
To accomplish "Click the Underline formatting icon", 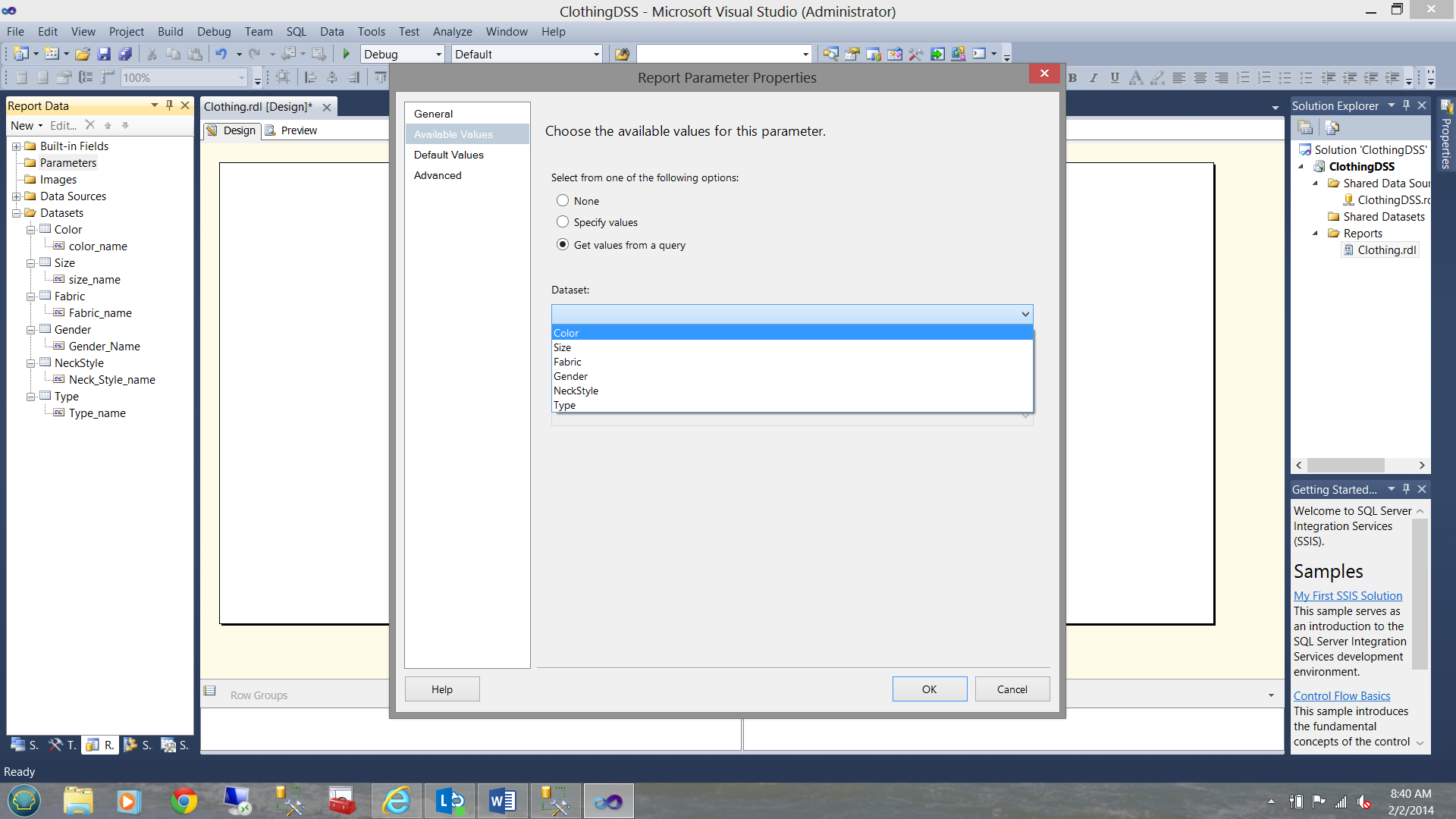I will tap(1115, 77).
